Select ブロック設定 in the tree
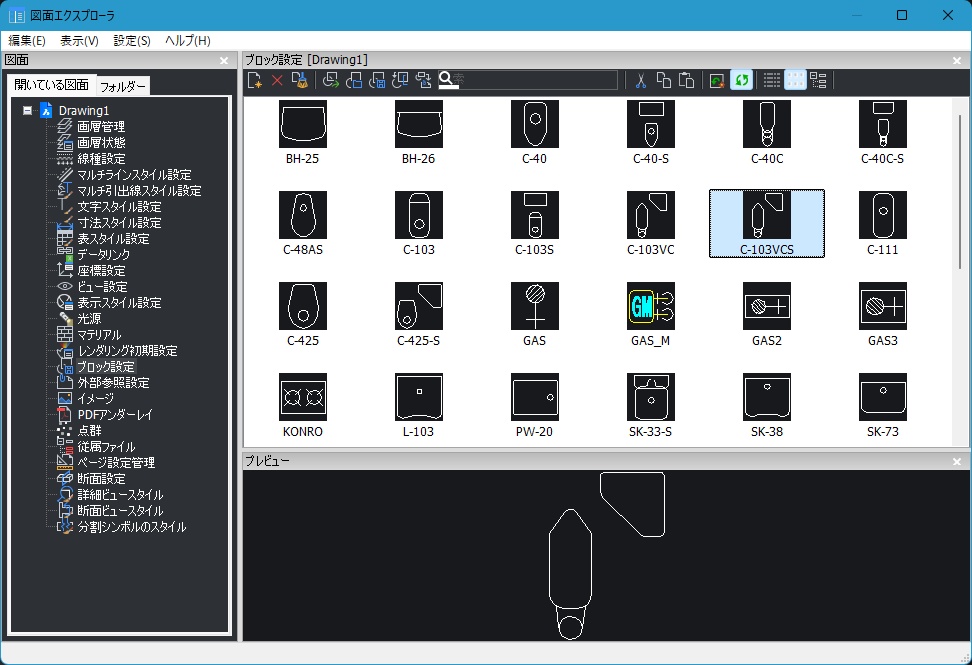The height and width of the screenshot is (665, 972). [105, 367]
